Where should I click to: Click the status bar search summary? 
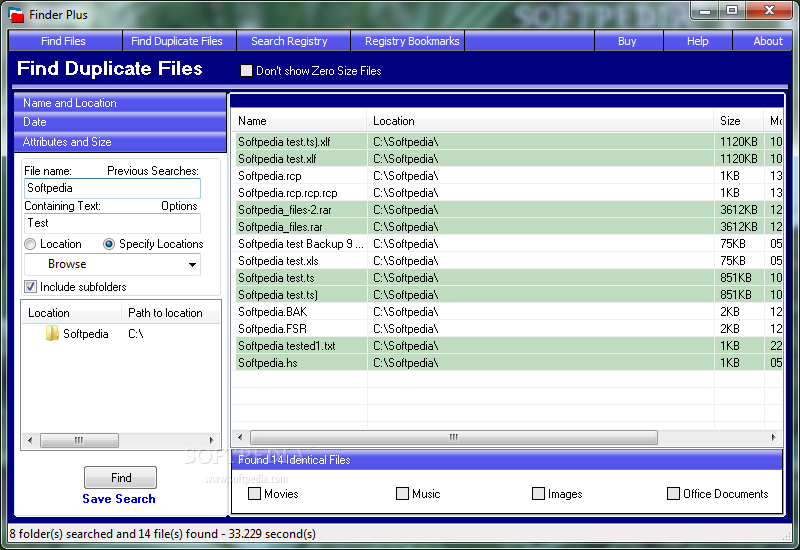162,534
